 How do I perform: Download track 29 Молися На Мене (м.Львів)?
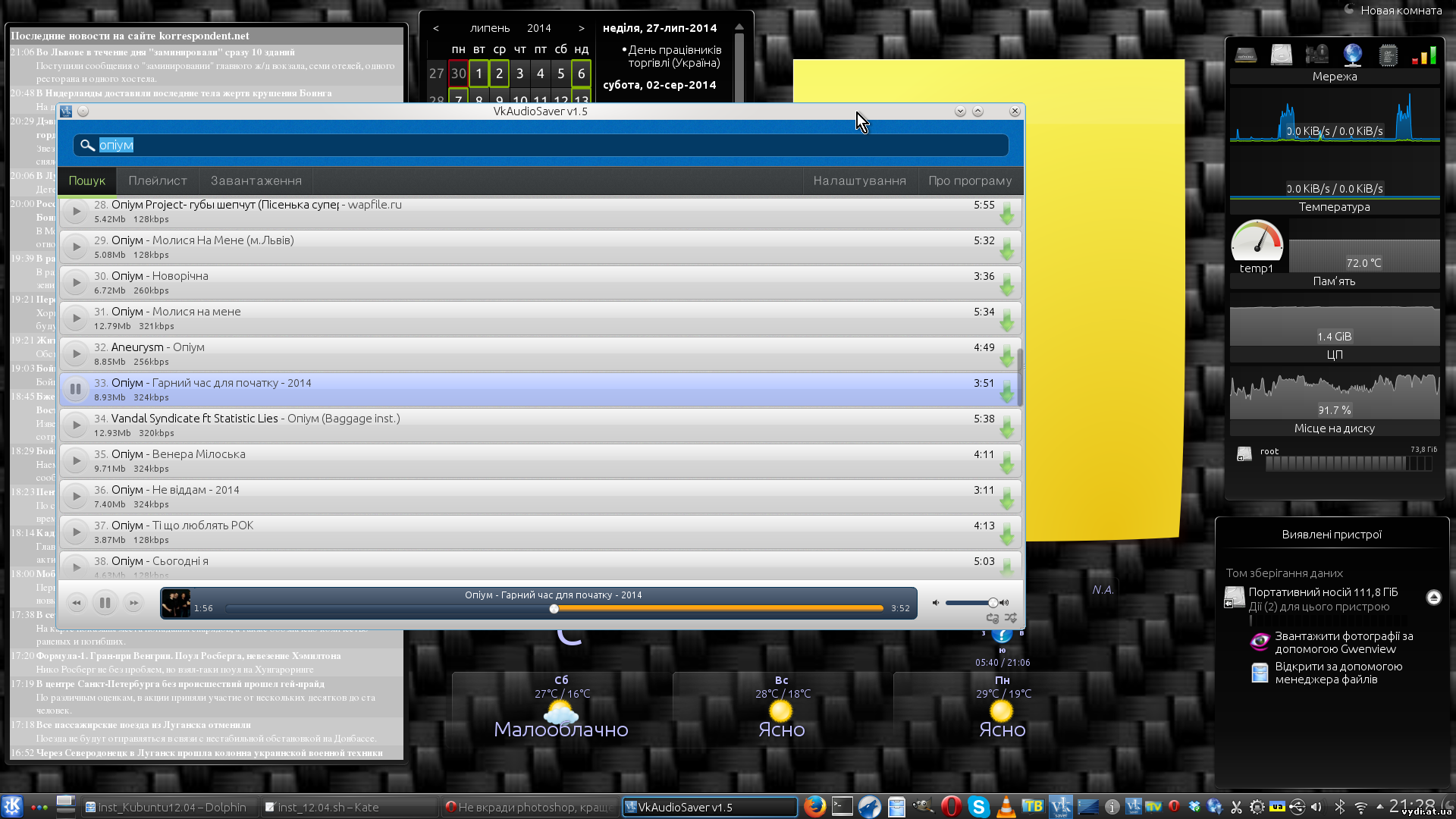(x=1006, y=249)
